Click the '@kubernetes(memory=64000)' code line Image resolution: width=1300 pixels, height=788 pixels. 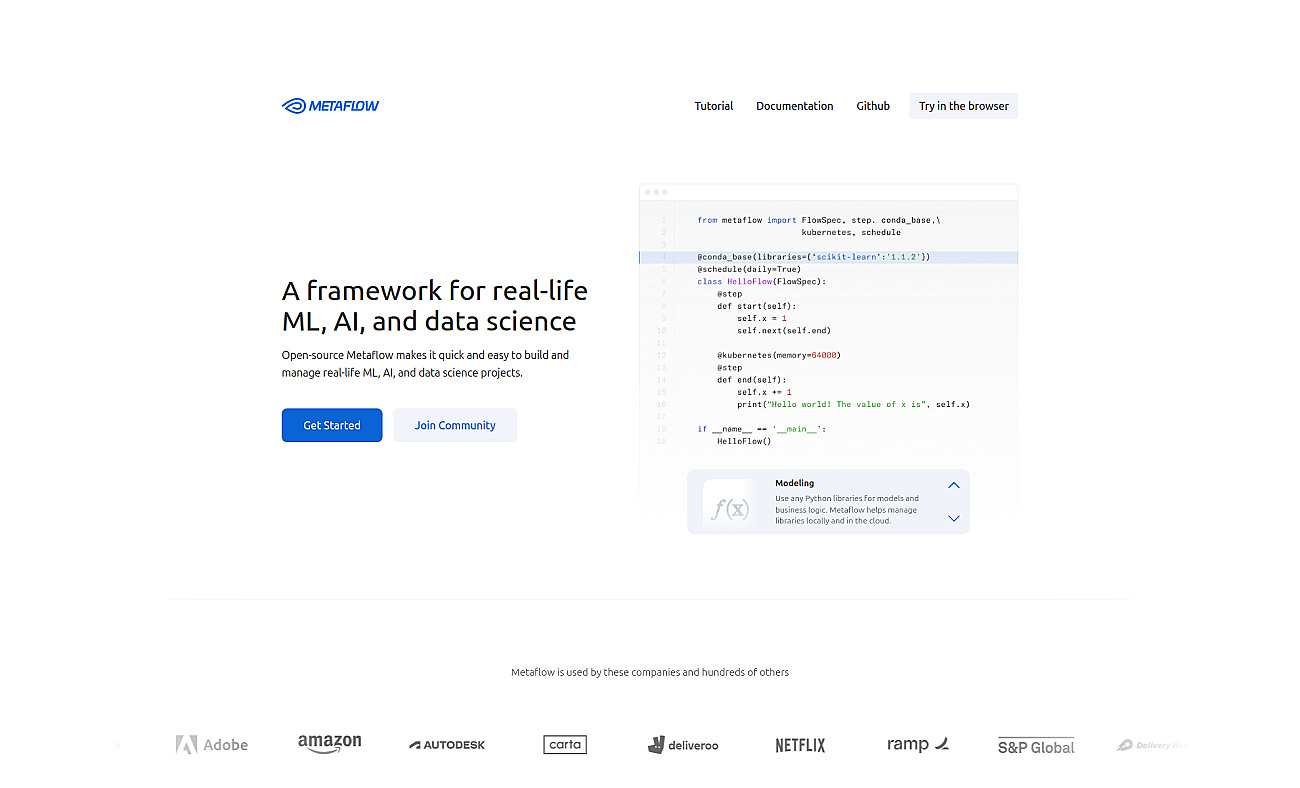(779, 355)
